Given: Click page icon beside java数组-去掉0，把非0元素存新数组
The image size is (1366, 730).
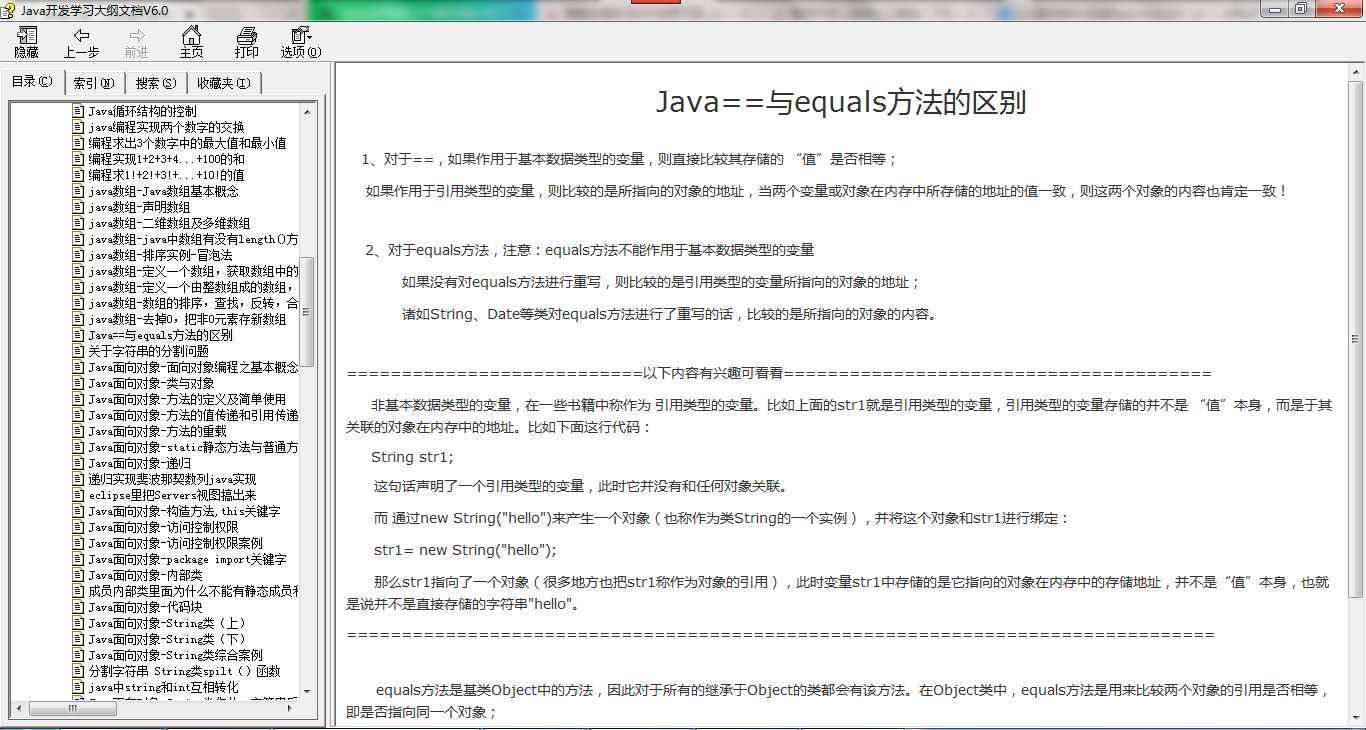Looking at the screenshot, I should pos(78,319).
